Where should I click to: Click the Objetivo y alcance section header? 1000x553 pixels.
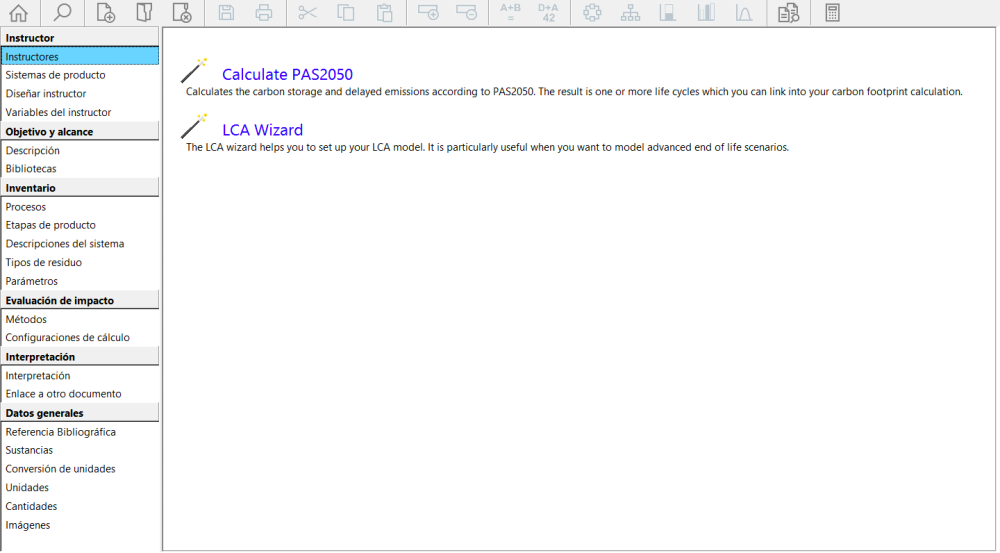pyautogui.click(x=80, y=131)
